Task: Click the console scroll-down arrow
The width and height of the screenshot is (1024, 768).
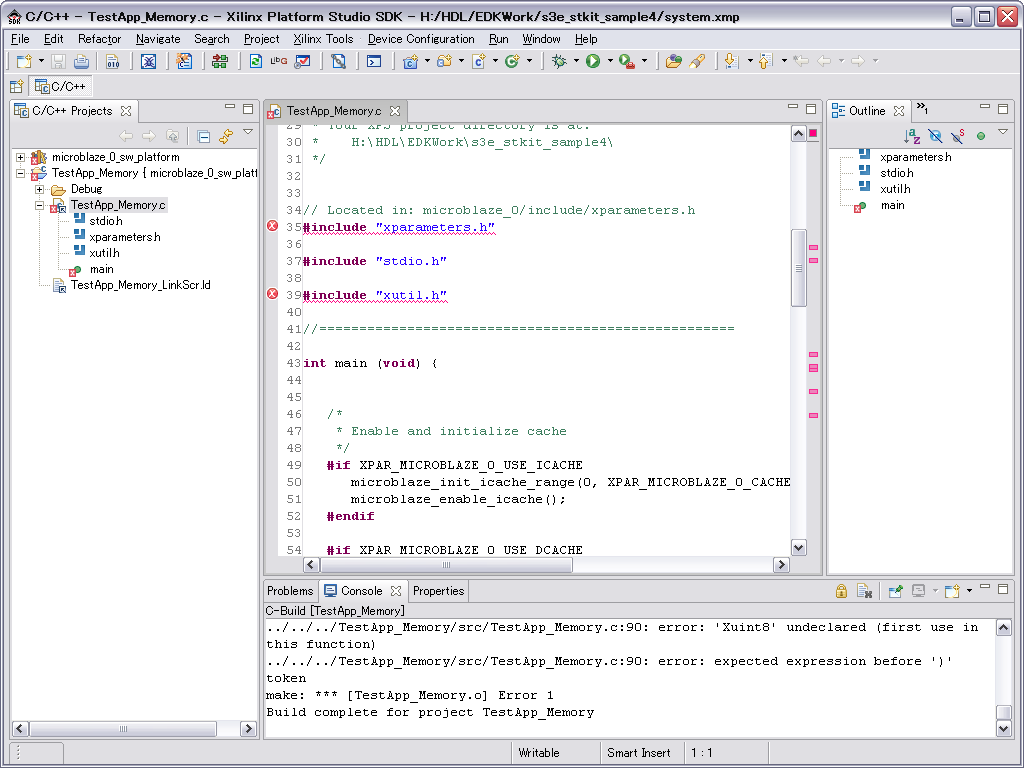Action: point(1004,728)
